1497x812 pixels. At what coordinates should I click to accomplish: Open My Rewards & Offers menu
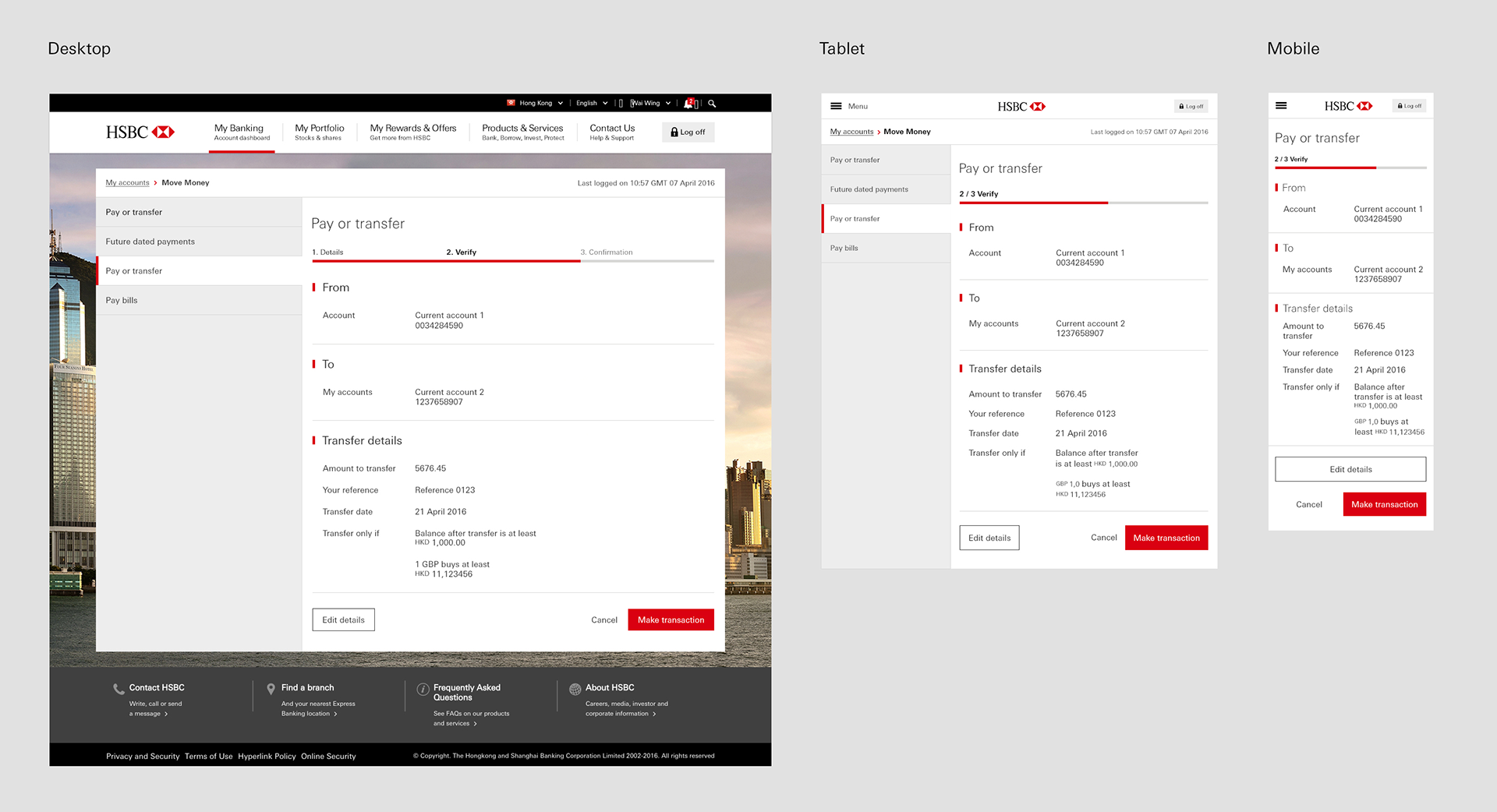[x=413, y=132]
